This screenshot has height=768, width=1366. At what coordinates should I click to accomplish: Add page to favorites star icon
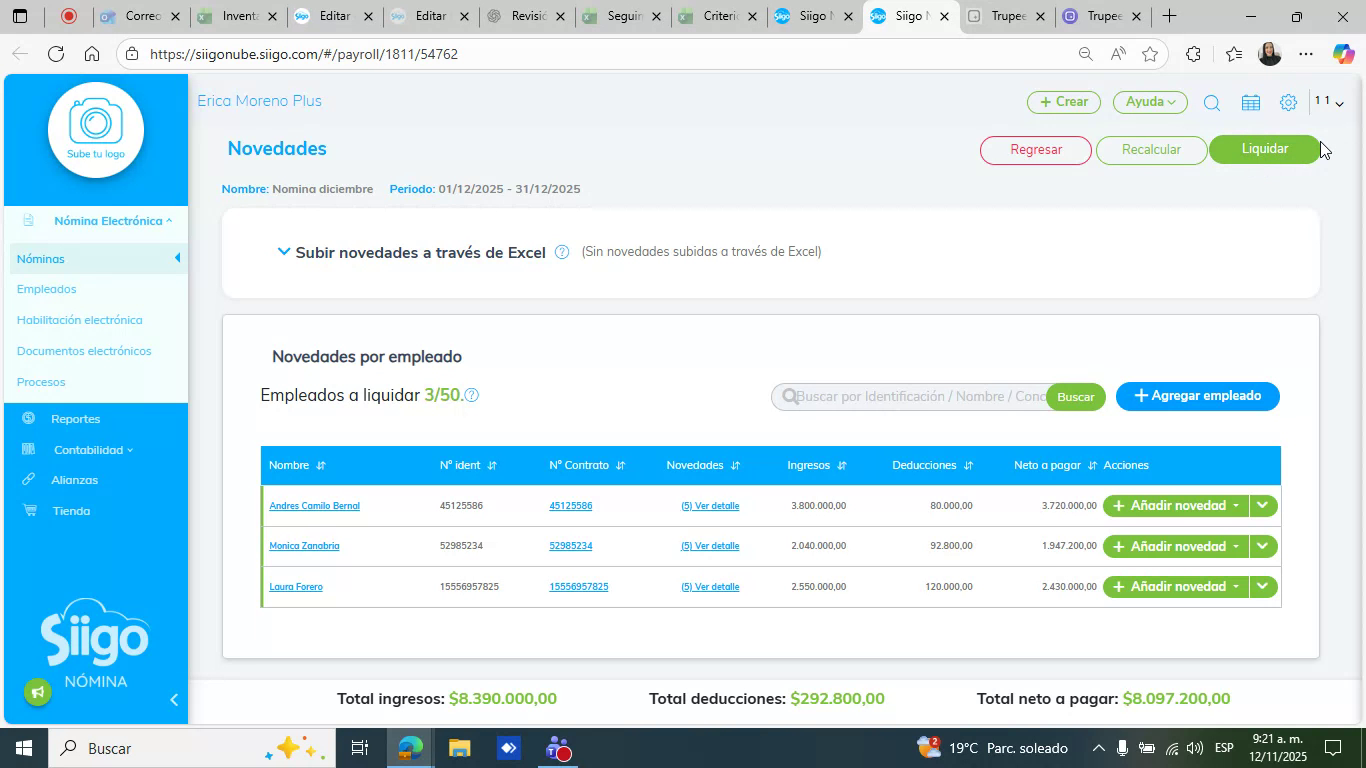pyautogui.click(x=1150, y=54)
